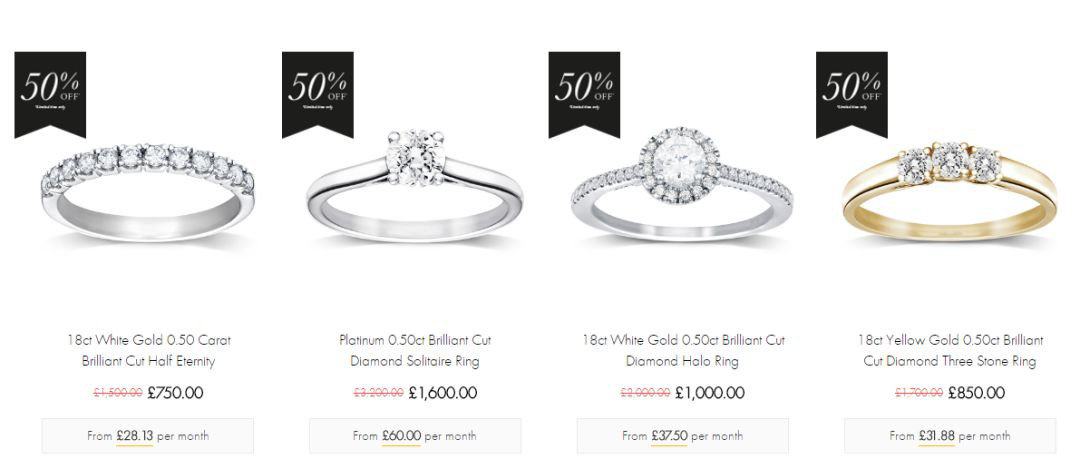Open 18ct White Gold Diamond Halo Ring link
The height and width of the screenshot is (459, 1080).
[683, 350]
